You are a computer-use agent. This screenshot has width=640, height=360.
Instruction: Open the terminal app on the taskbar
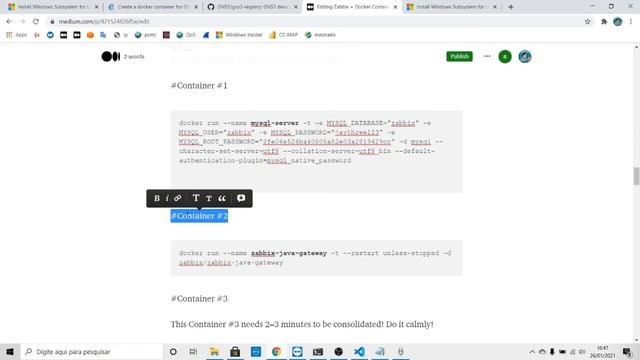click(x=318, y=351)
